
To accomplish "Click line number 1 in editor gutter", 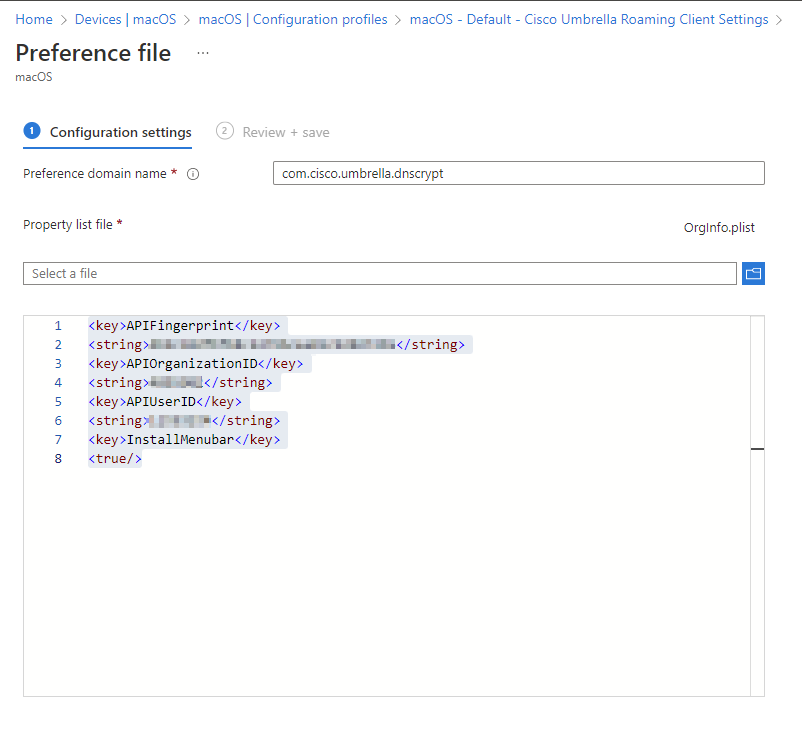I will (x=58, y=326).
